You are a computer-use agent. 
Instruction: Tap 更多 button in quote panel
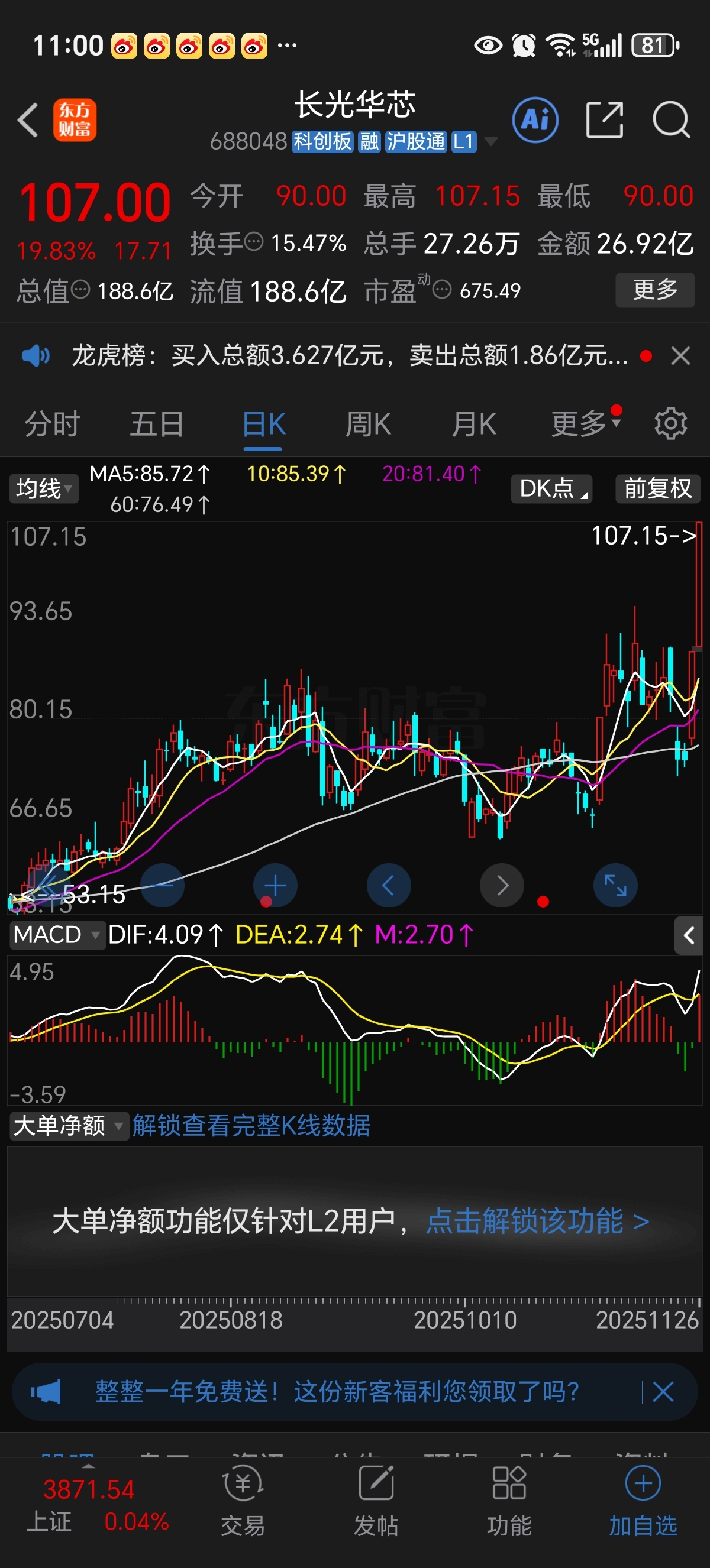click(x=655, y=290)
